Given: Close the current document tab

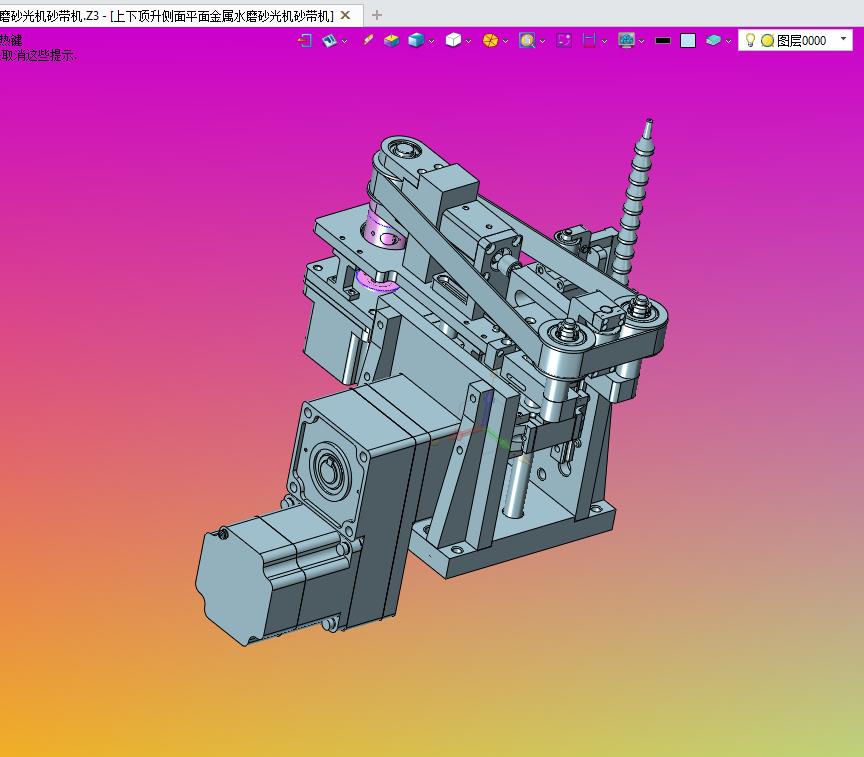Looking at the screenshot, I should coord(345,15).
